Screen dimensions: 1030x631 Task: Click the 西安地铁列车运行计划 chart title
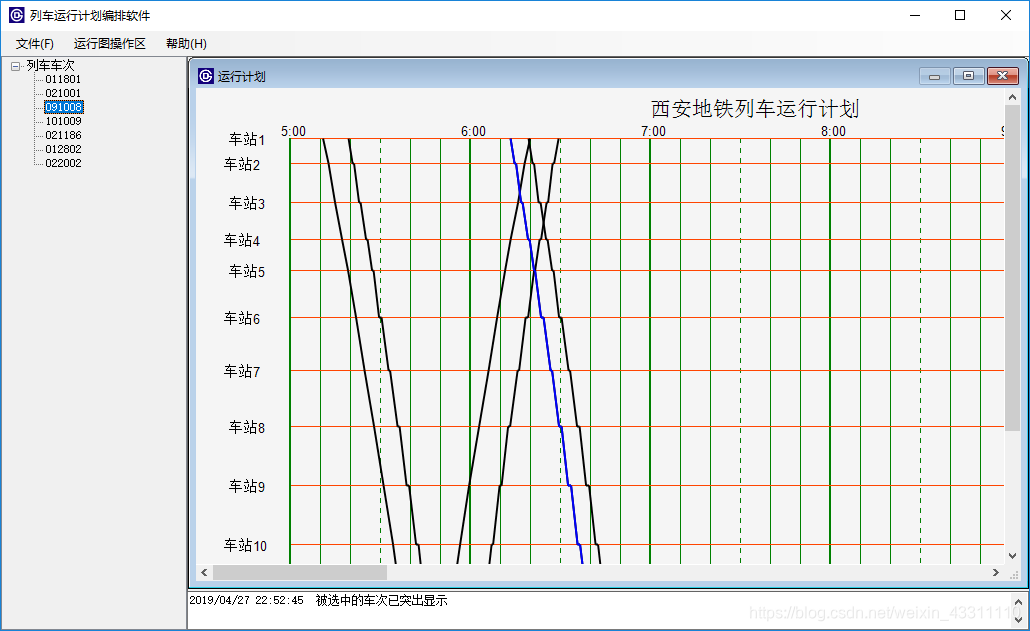coord(755,108)
